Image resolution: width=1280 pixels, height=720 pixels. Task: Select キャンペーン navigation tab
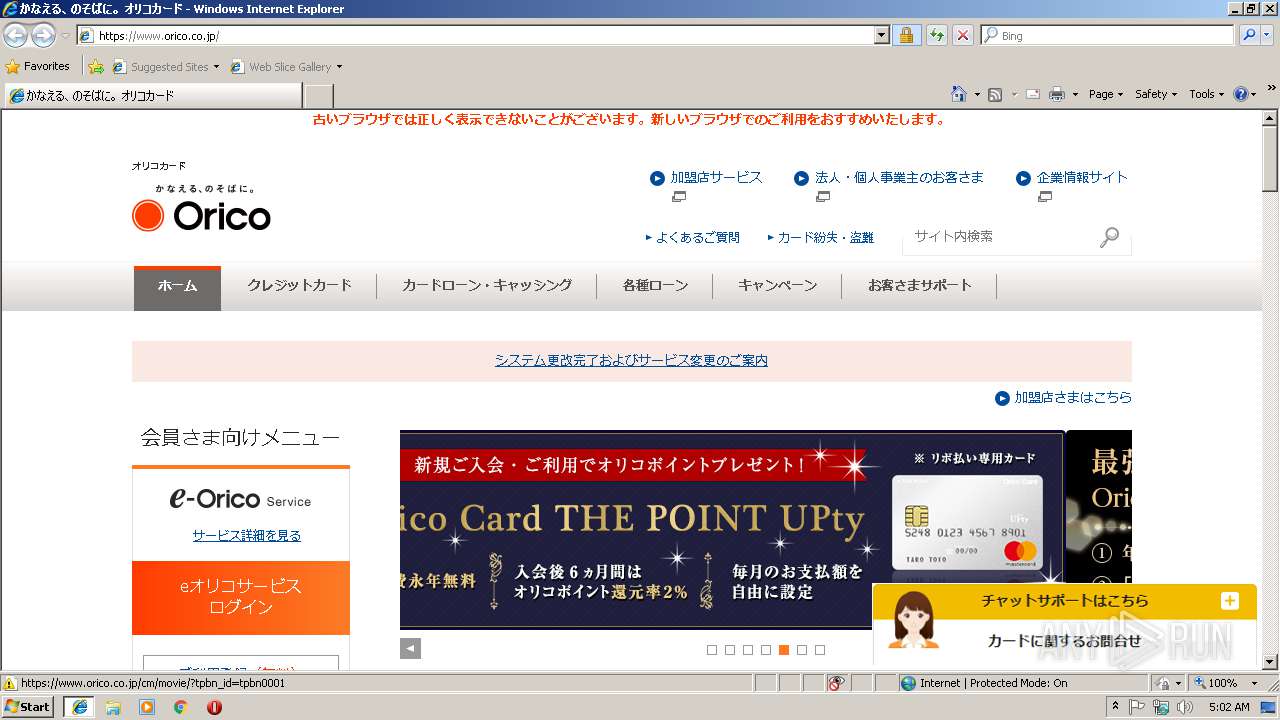(777, 286)
